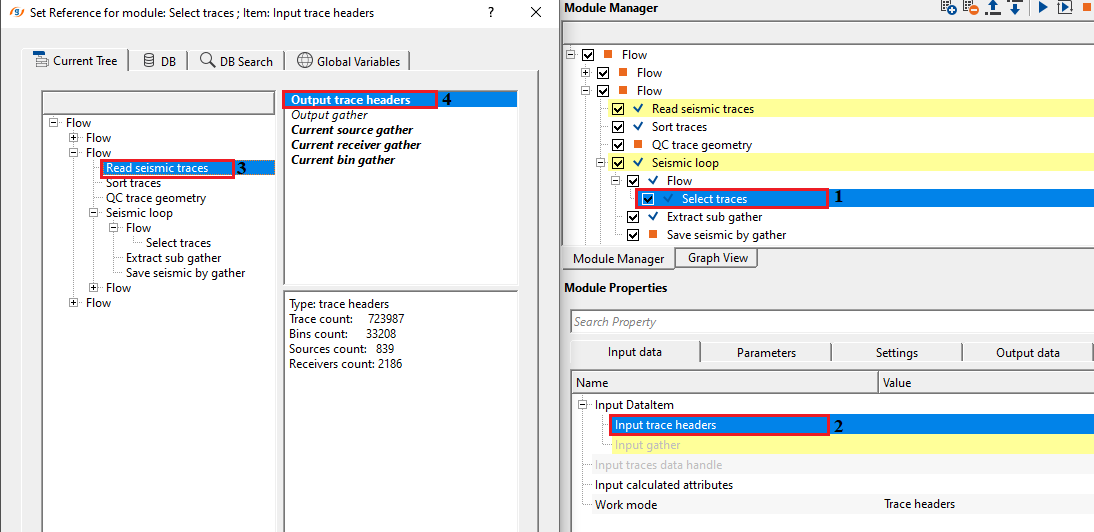Collapse the Input DataItem property group

pyautogui.click(x=584, y=405)
